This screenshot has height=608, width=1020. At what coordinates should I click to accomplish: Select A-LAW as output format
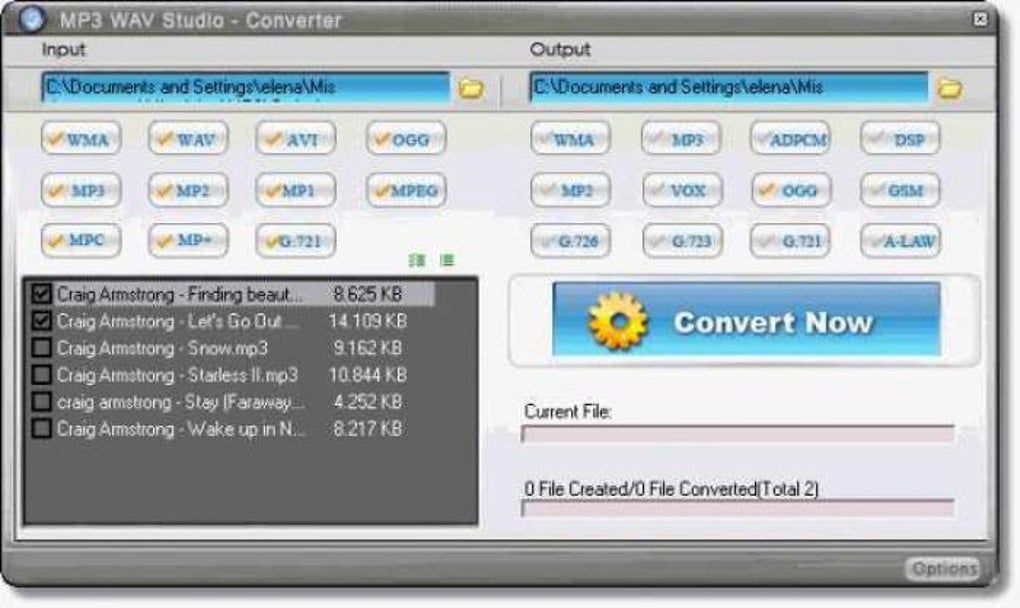tap(900, 241)
